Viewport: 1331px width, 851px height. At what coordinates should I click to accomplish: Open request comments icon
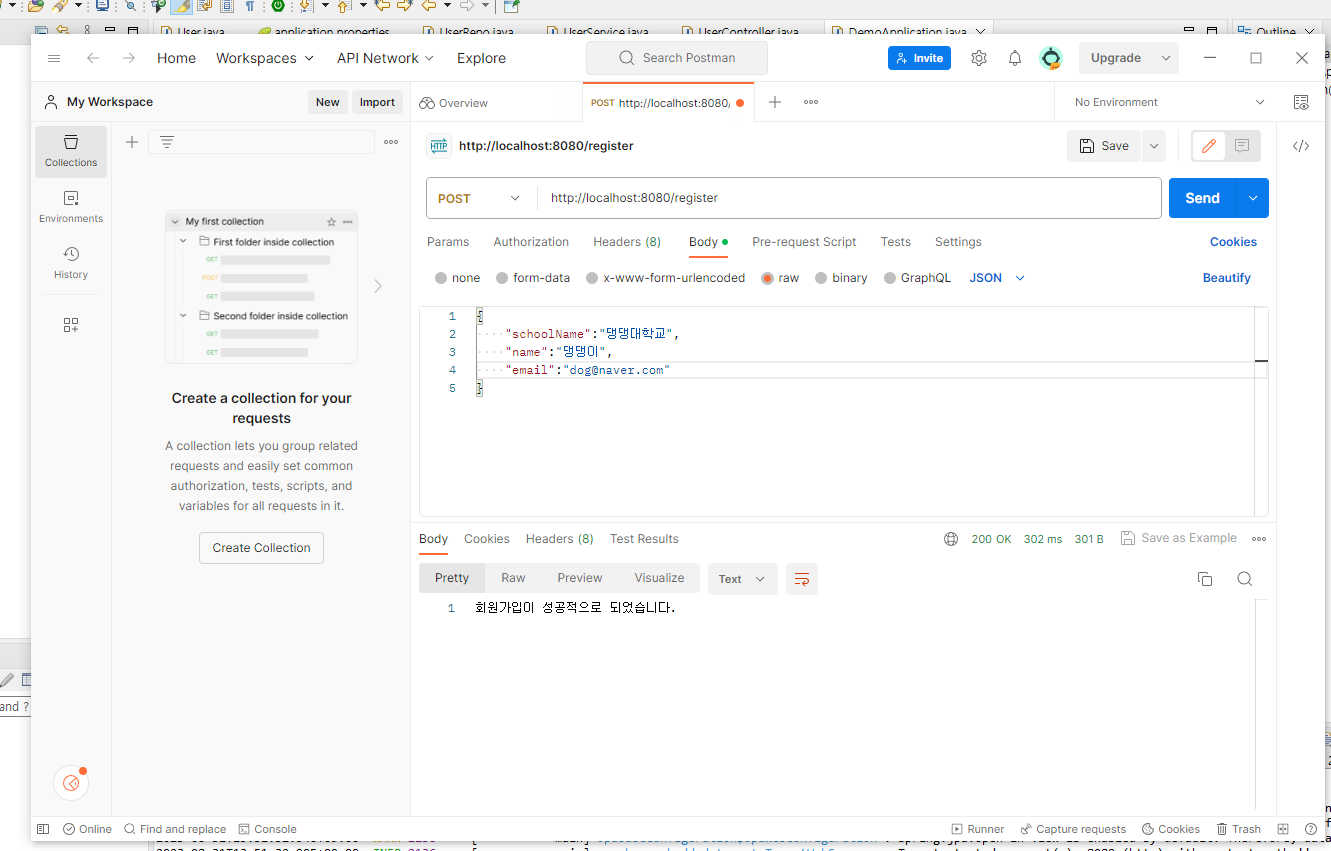1242,146
